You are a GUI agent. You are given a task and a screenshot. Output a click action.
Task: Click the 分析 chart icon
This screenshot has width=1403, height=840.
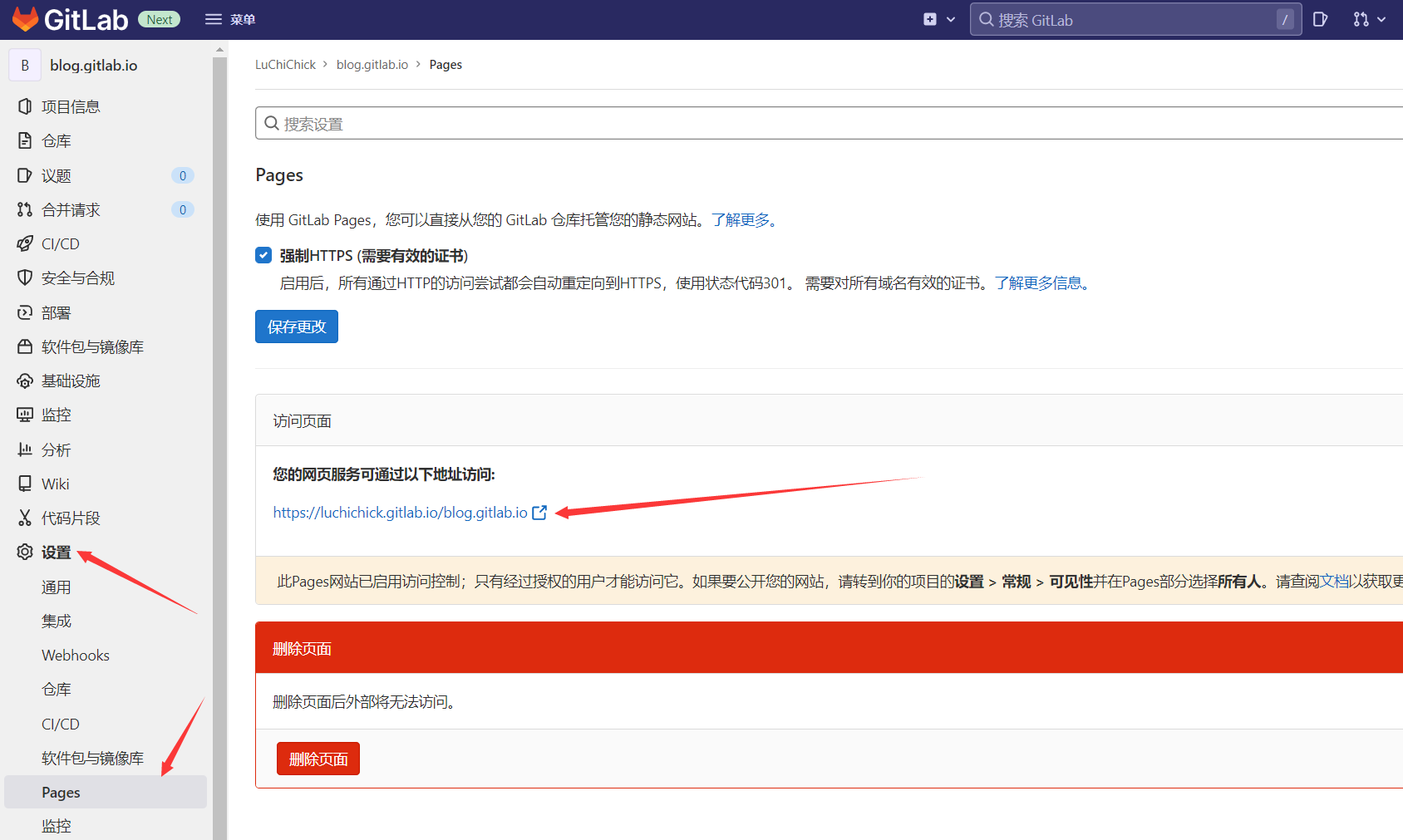point(25,449)
